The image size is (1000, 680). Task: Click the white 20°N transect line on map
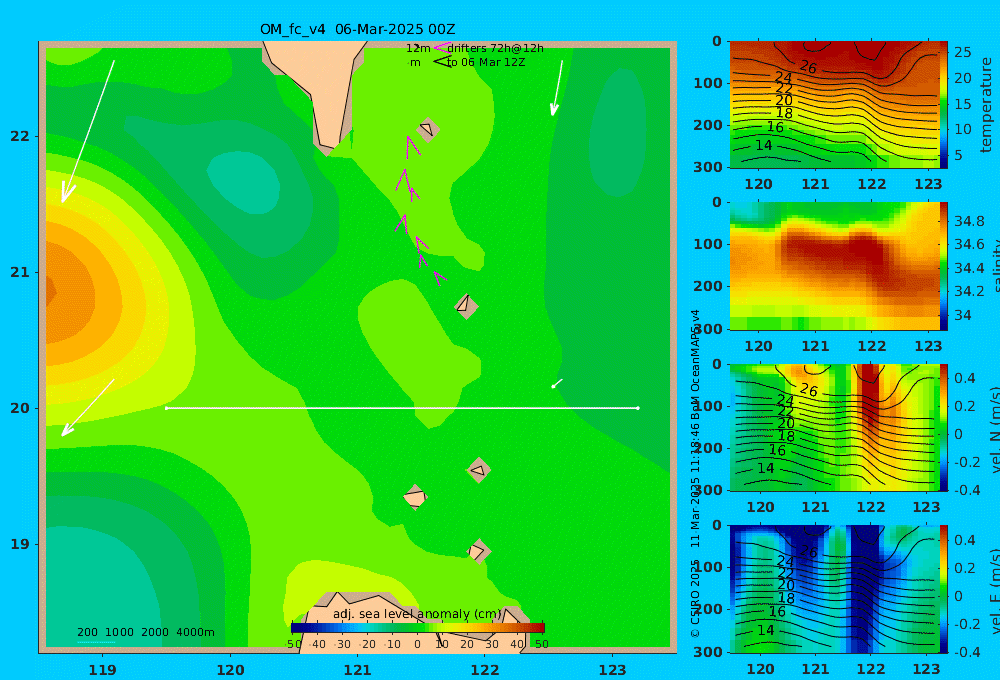coord(402,408)
